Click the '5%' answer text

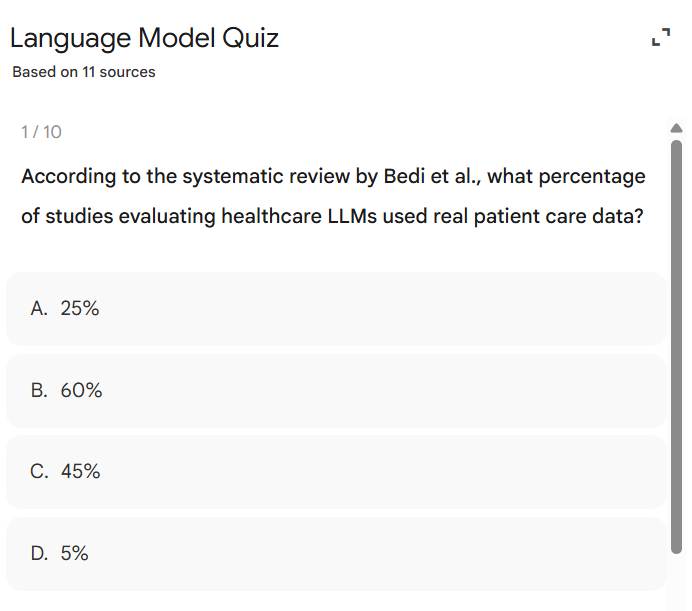click(75, 553)
